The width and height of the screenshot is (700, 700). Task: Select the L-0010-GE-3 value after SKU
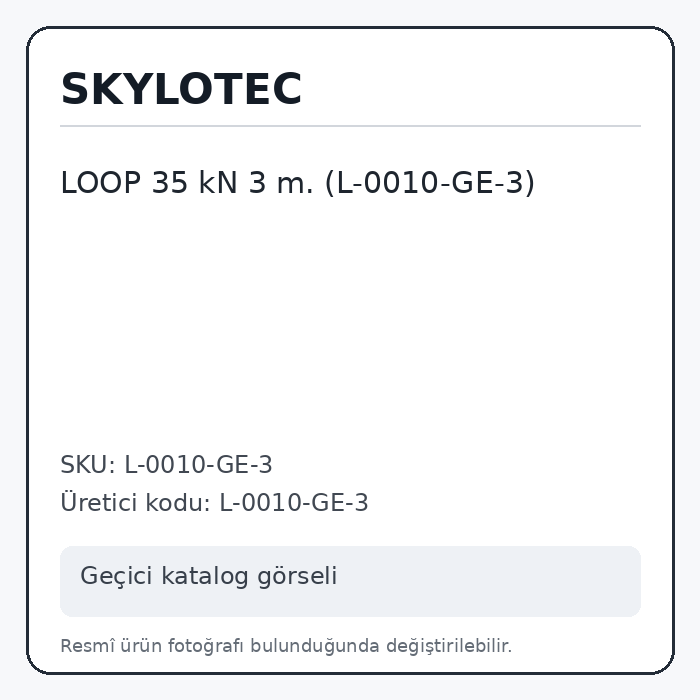198,465
